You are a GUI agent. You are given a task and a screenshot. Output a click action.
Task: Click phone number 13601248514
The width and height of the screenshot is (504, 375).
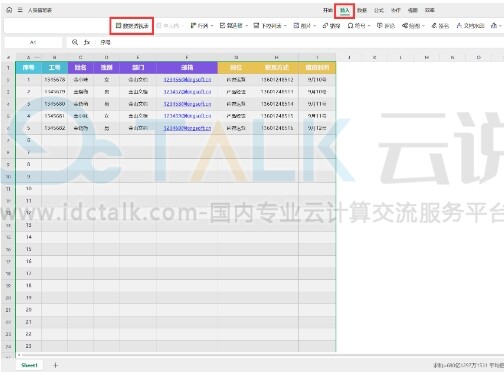click(277, 104)
